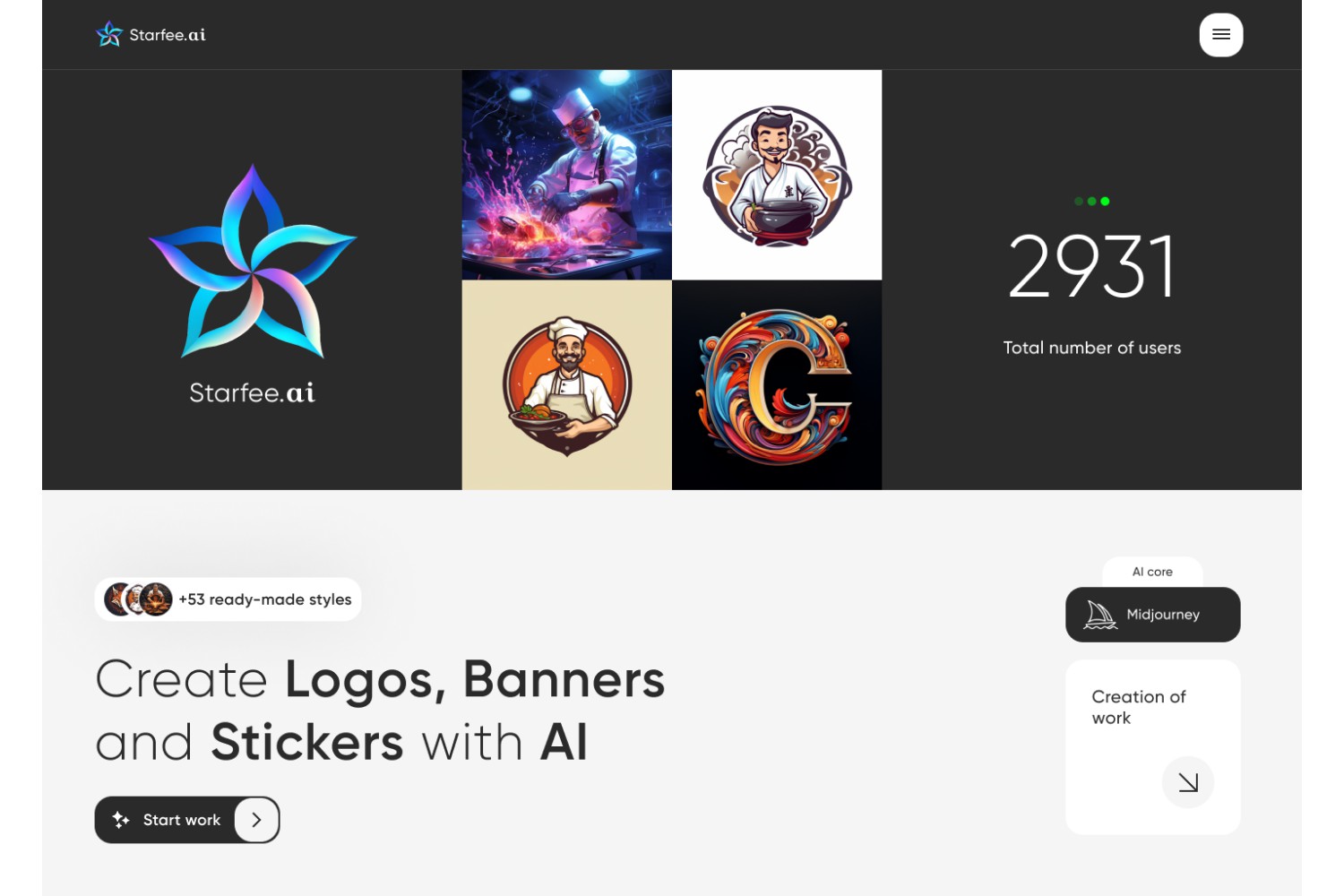
Task: Click the +53 ready-made styles badge
Action: click(228, 599)
